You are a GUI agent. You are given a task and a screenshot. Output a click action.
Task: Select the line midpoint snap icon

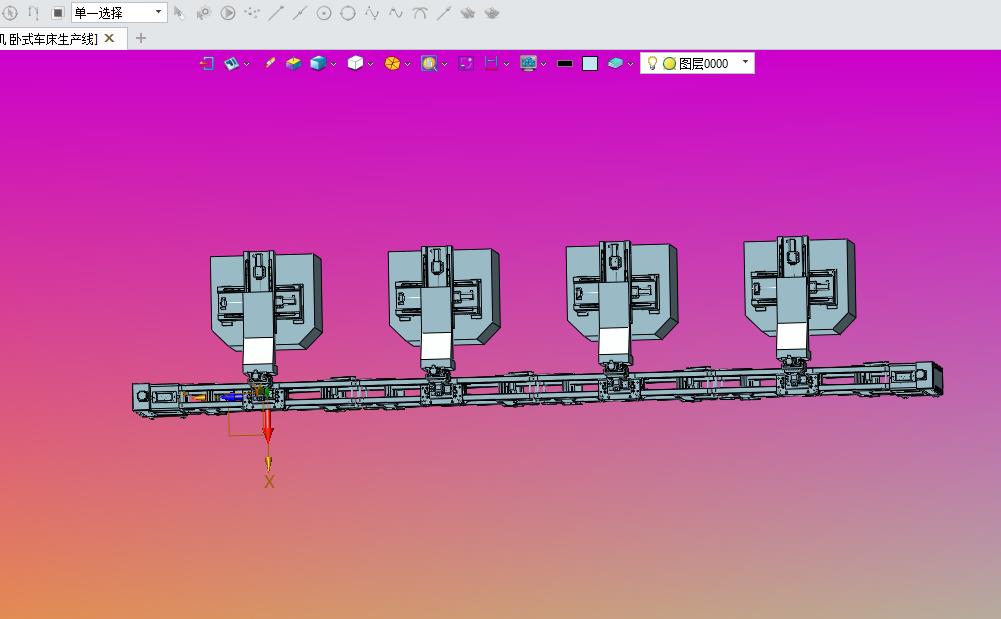point(300,13)
